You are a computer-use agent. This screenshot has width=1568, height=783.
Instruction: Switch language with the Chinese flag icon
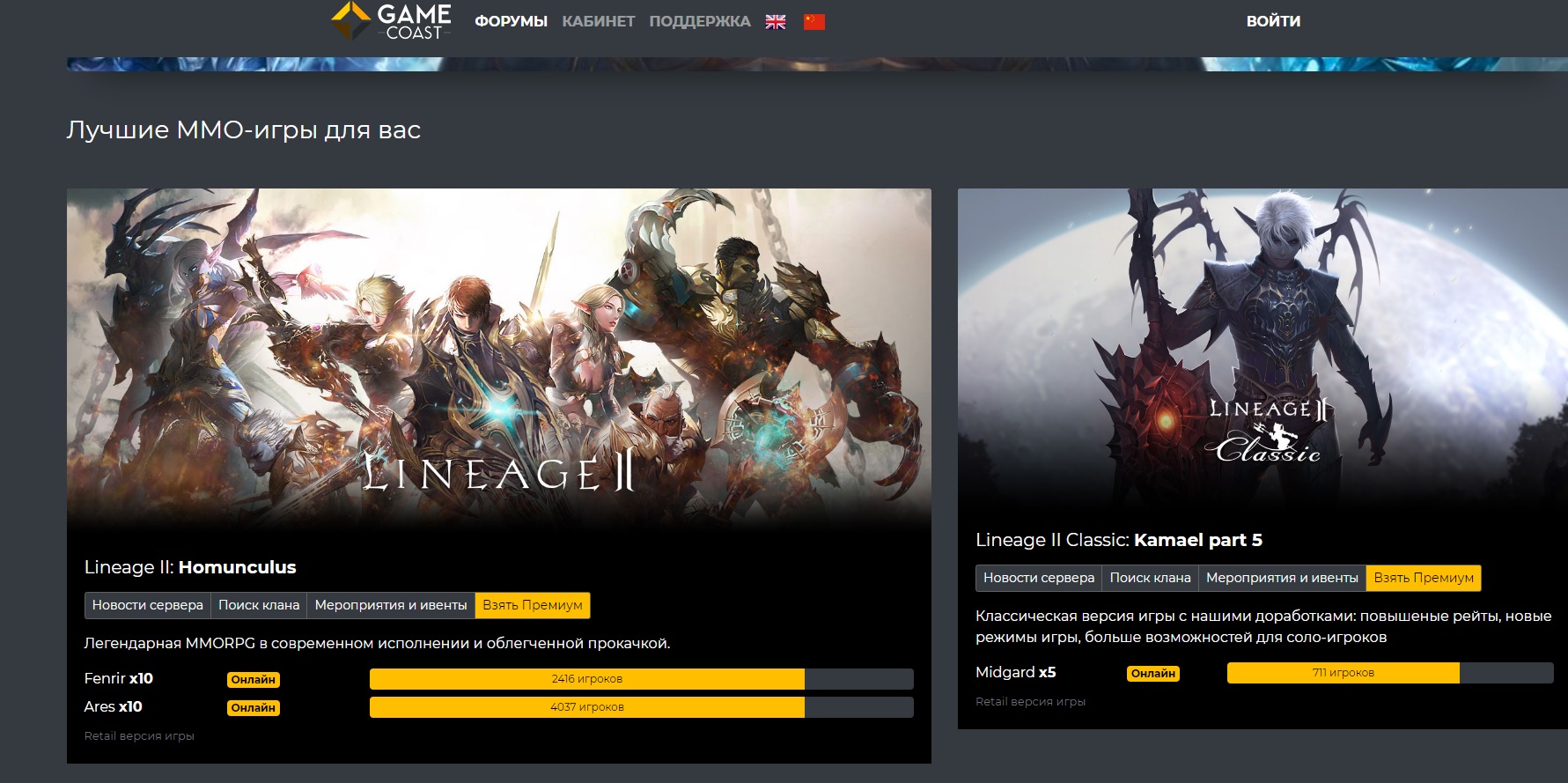pyautogui.click(x=814, y=22)
